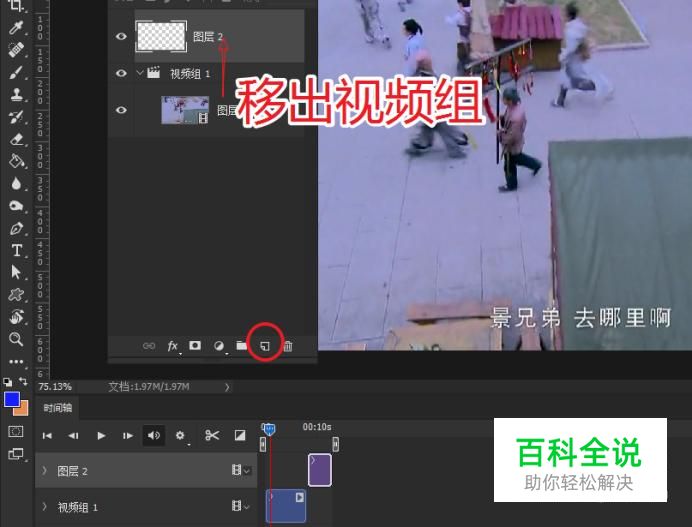Step to the previous frame
The width and height of the screenshot is (692, 527).
[73, 436]
